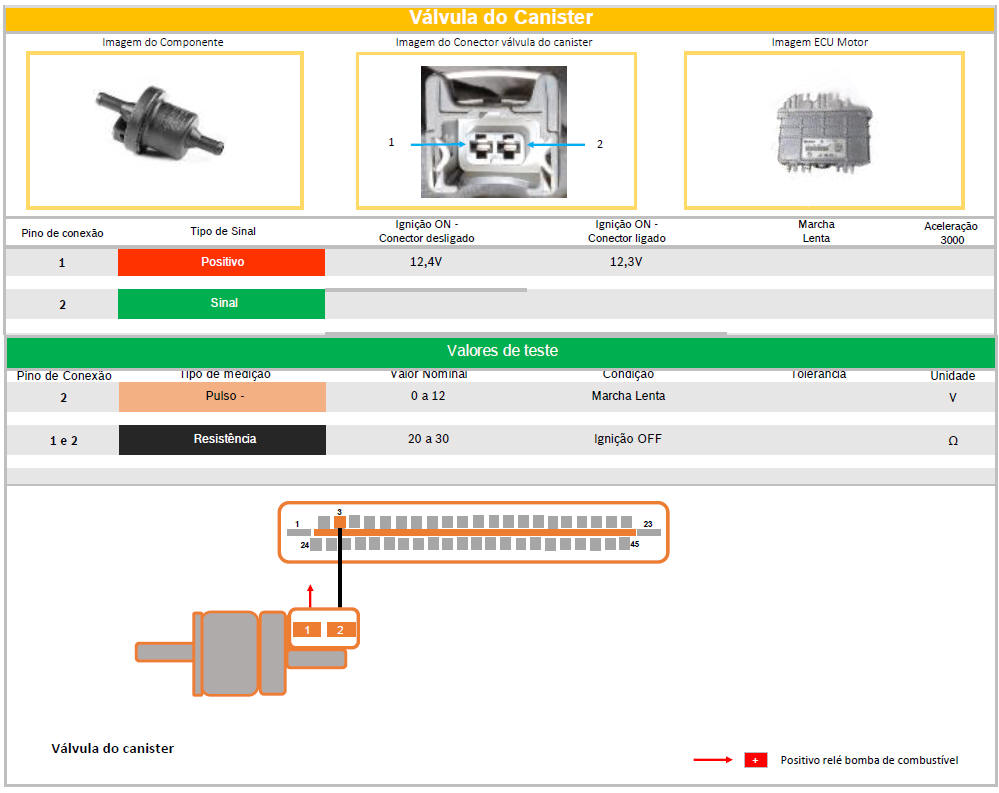This screenshot has width=999, height=793.
Task: Click the 20 a 30 nominal value
Action: coord(428,439)
